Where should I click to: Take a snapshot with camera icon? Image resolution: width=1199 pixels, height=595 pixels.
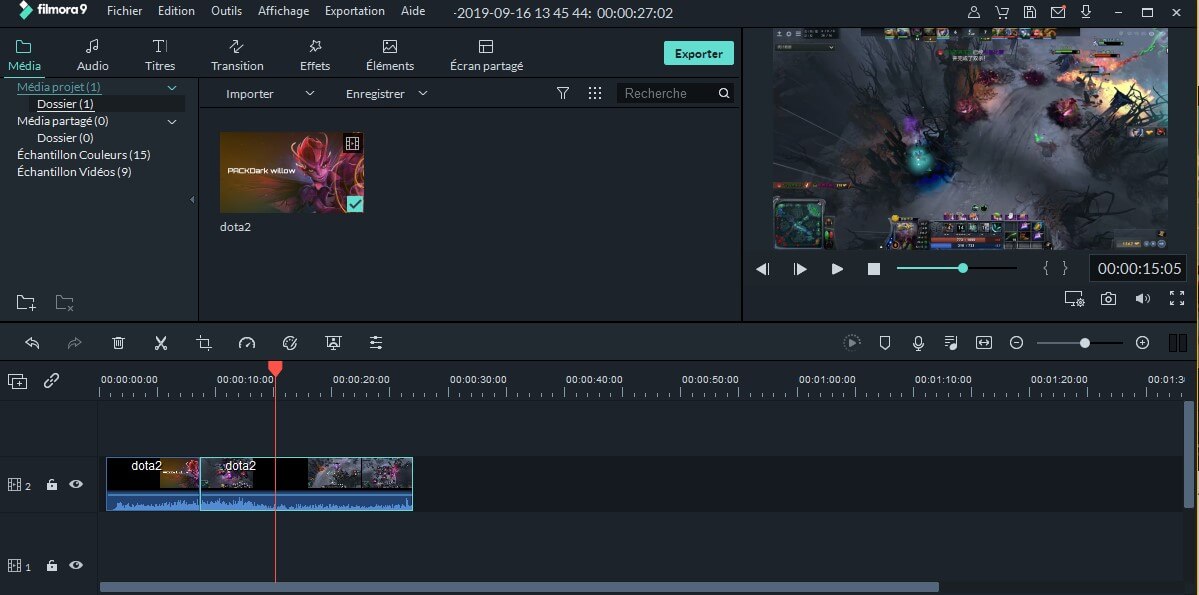(x=1108, y=298)
